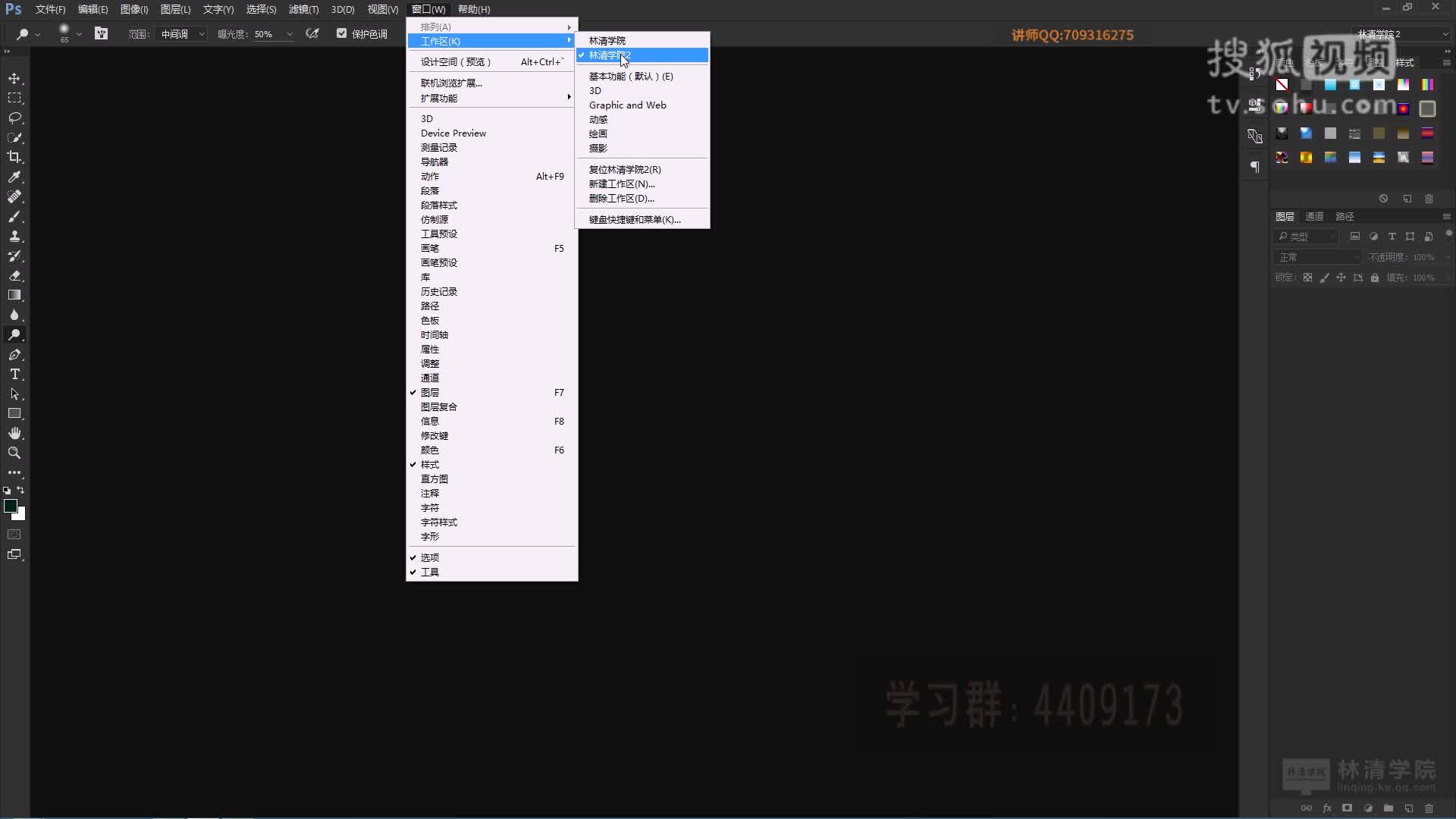Viewport: 1456px width, 819px height.
Task: Select the Hand tool
Action: (x=14, y=433)
